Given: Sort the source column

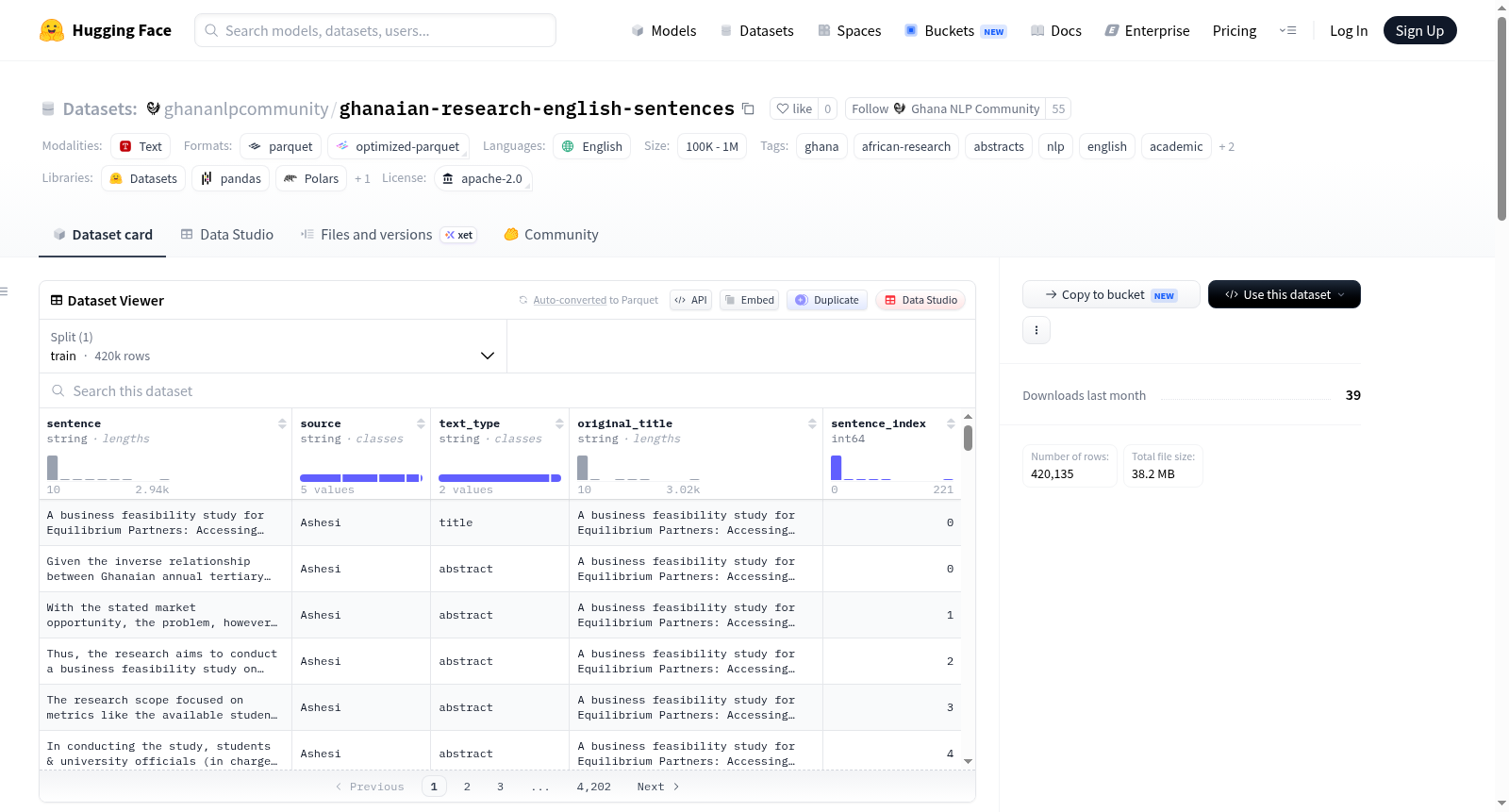Looking at the screenshot, I should click(421, 423).
